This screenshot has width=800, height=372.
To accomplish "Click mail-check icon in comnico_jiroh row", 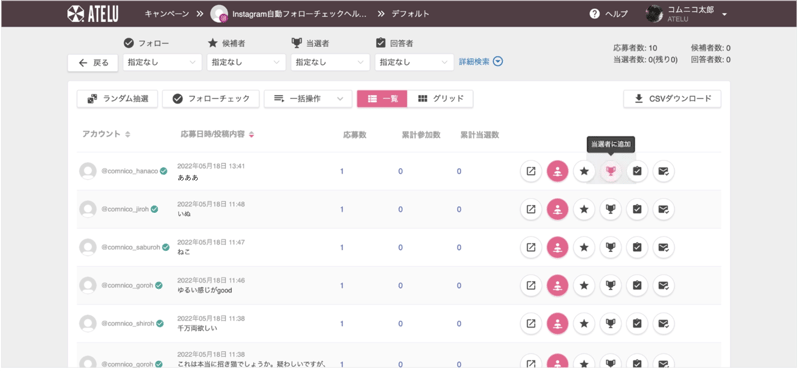I will tap(663, 209).
